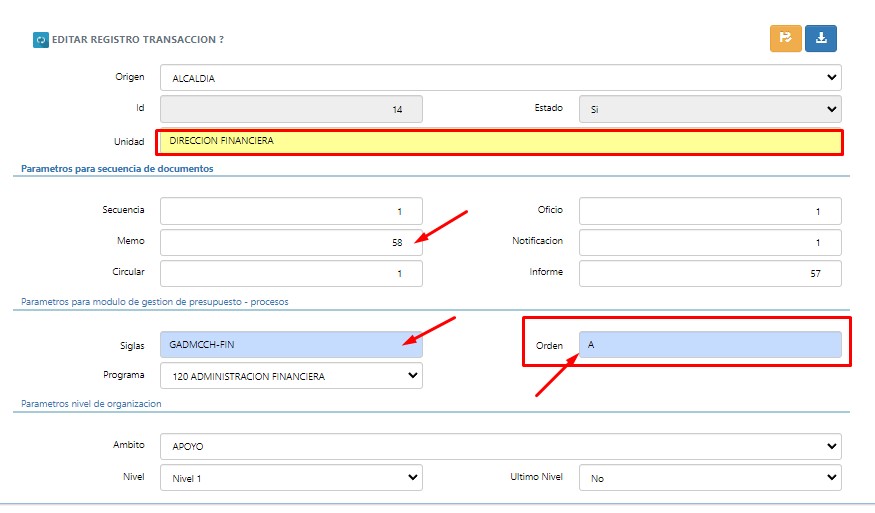Click the disabled Id field
Image resolution: width=875 pixels, height=513 pixels.
click(291, 109)
